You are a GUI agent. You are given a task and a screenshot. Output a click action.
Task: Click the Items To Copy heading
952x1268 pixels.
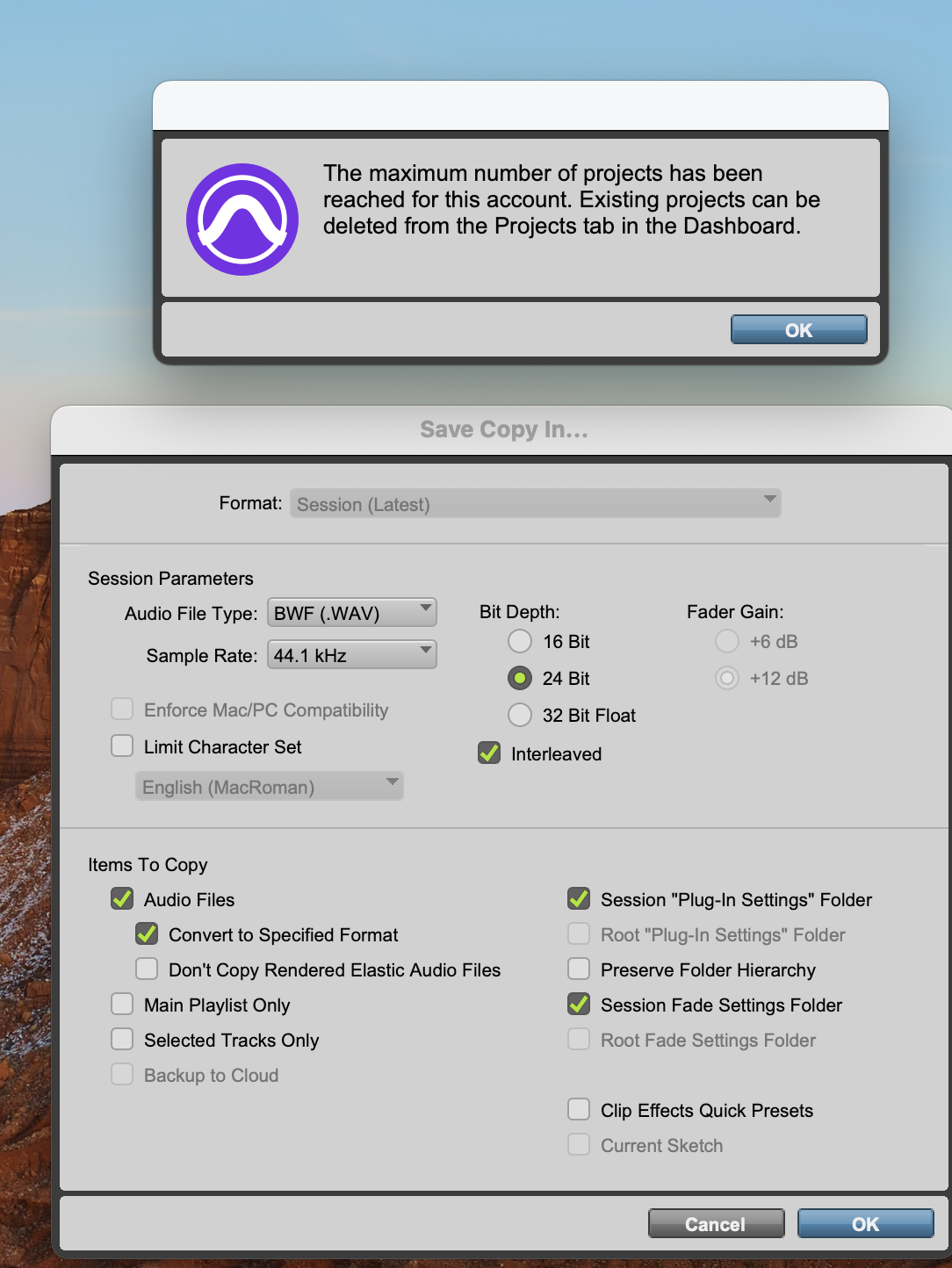tap(148, 865)
